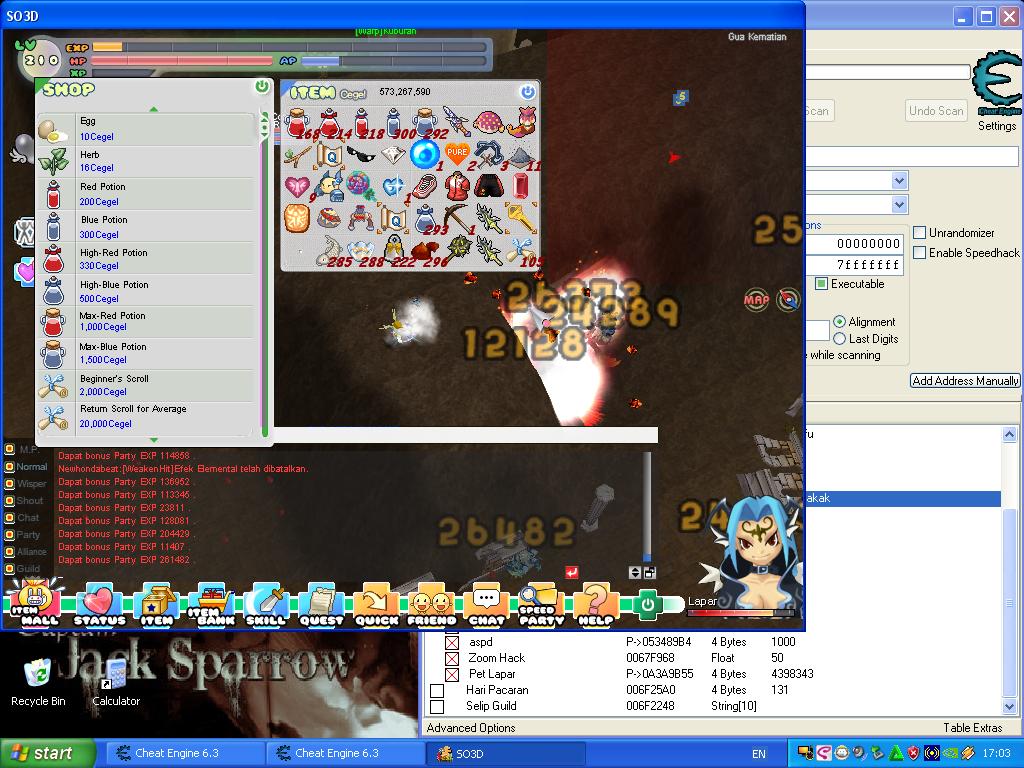Click the sunglasses item in inventory
The image size is (1024, 768).
[x=360, y=155]
